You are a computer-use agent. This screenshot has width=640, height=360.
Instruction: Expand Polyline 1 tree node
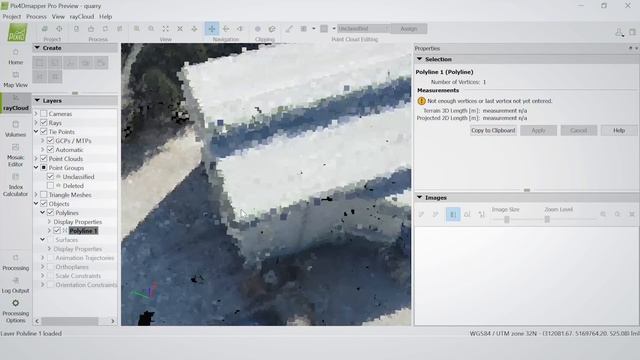[x=49, y=231]
